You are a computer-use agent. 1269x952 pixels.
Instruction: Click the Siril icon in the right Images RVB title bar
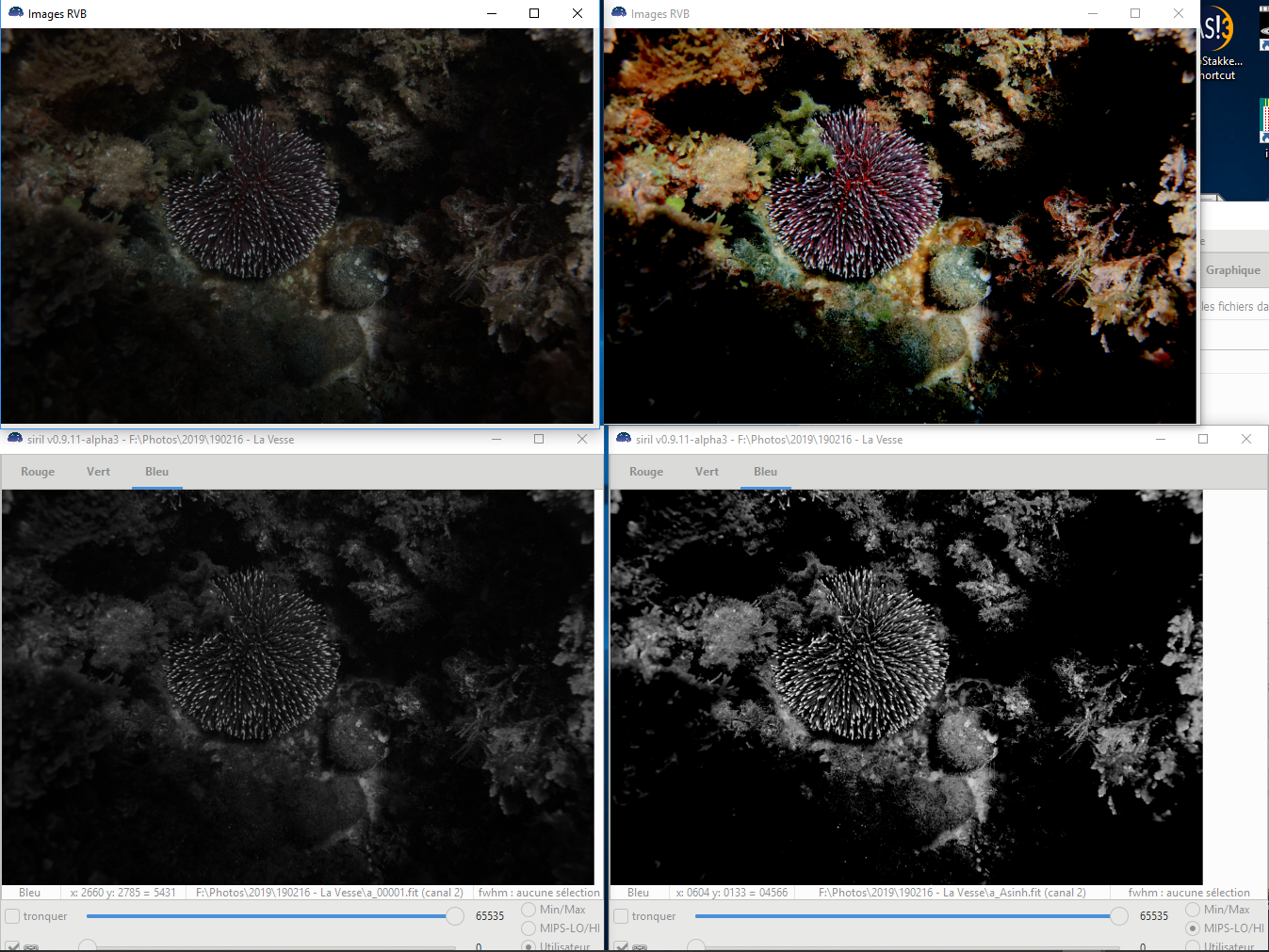(619, 12)
